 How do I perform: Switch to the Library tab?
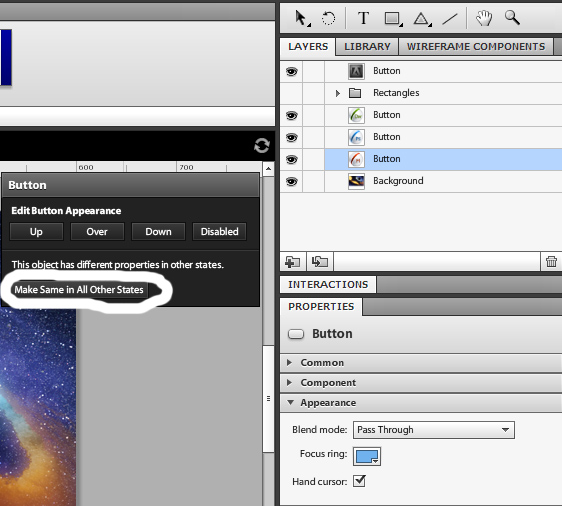coord(367,47)
